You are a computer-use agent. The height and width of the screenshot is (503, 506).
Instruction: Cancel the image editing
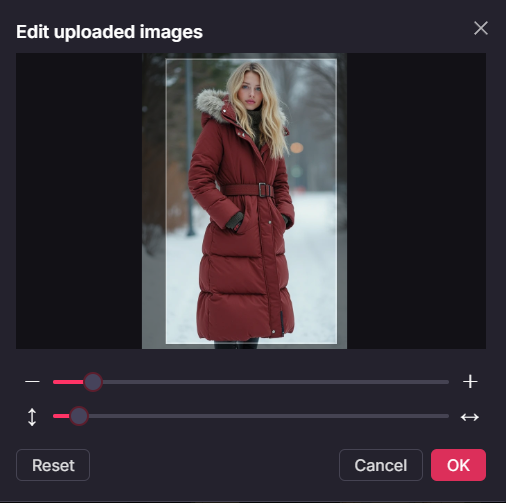(x=381, y=465)
